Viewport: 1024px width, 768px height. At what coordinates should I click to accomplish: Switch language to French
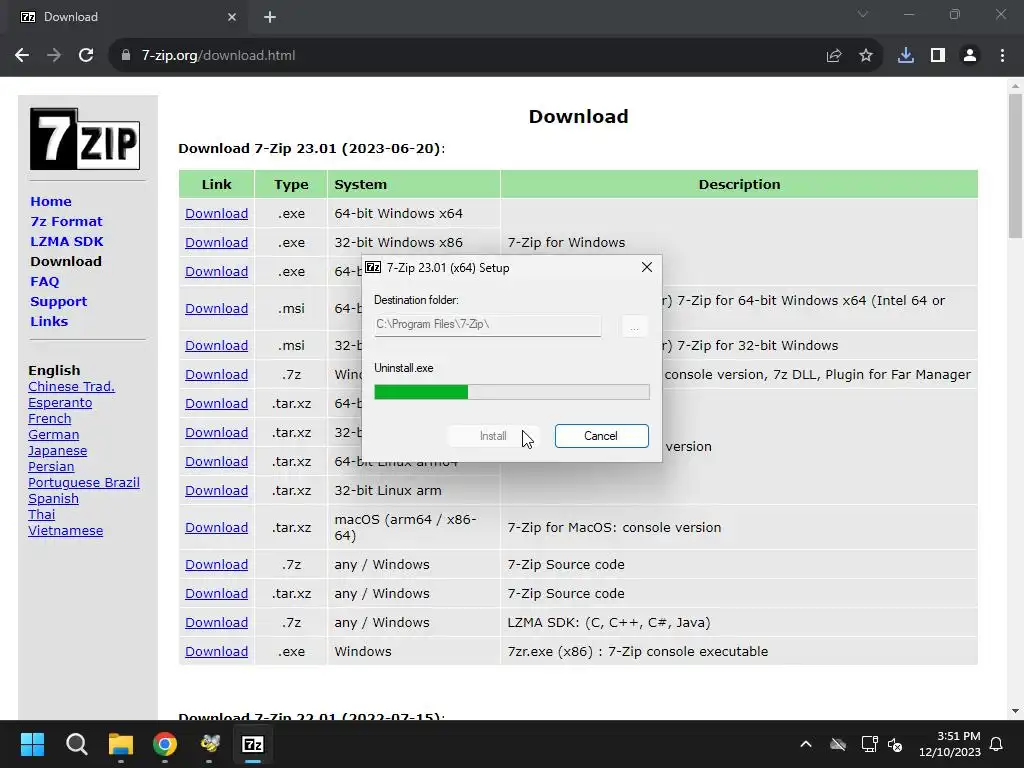pos(50,419)
